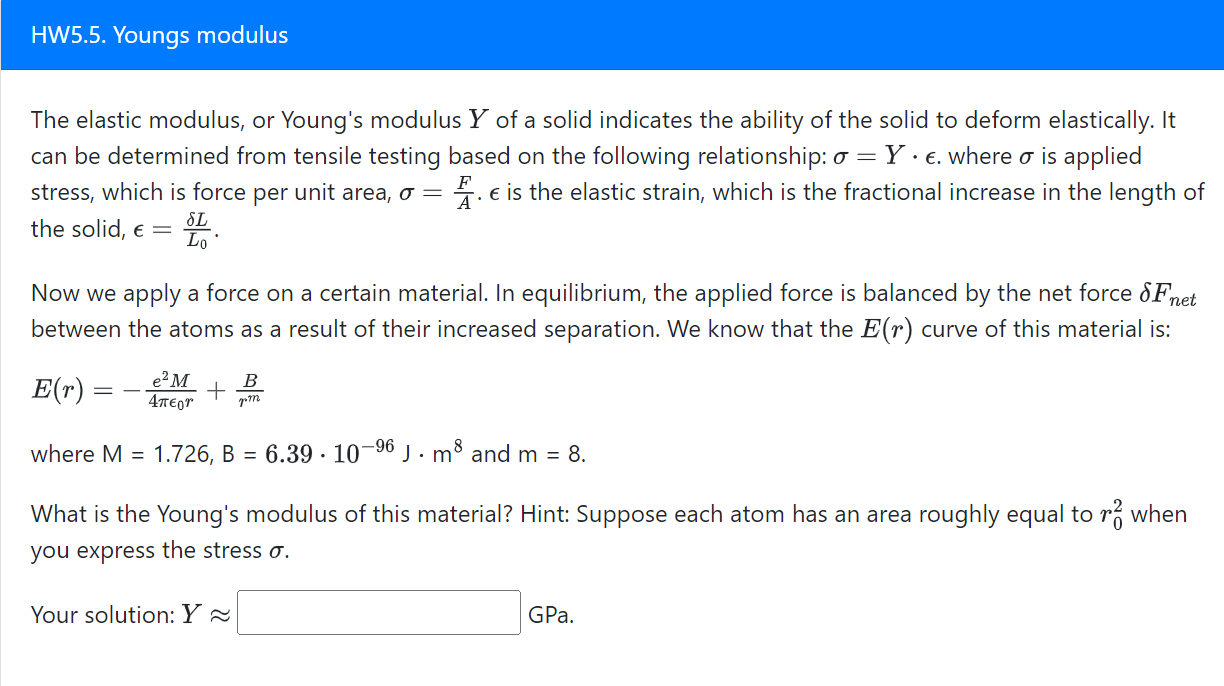Click inside the Young's modulus answer field
This screenshot has height=686, width=1224.
(x=377, y=612)
